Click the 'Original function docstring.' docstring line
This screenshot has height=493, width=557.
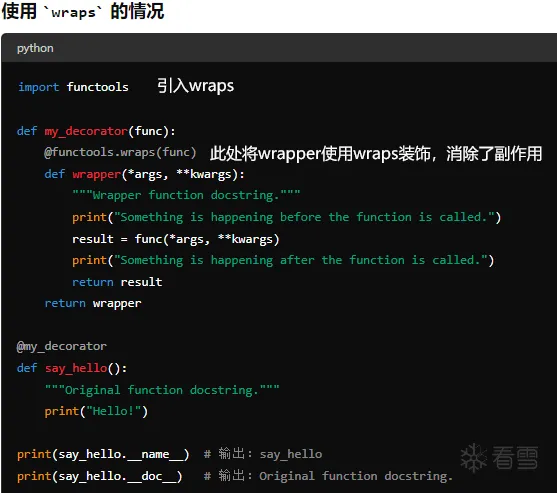(162, 390)
